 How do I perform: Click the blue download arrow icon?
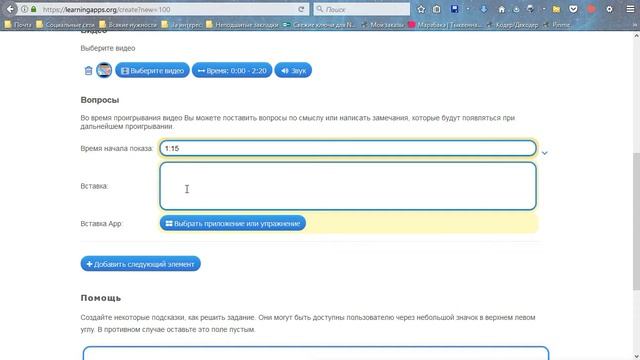[x=484, y=9]
